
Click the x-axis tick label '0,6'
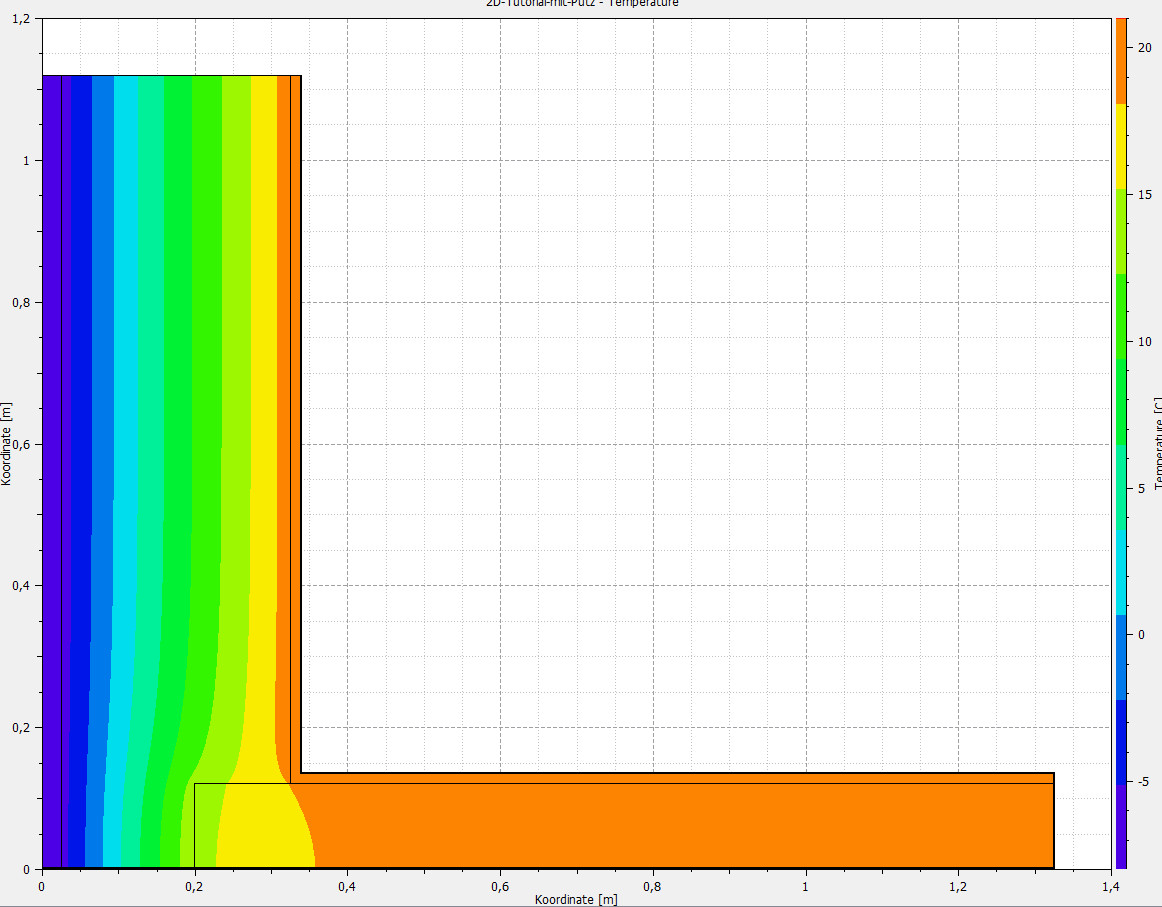pyautogui.click(x=500, y=886)
